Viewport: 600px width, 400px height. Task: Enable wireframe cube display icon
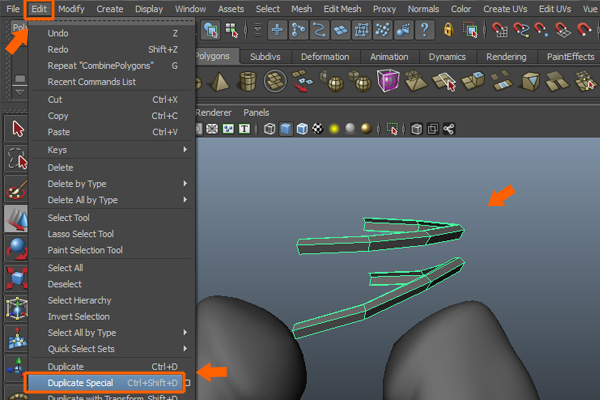[269, 129]
